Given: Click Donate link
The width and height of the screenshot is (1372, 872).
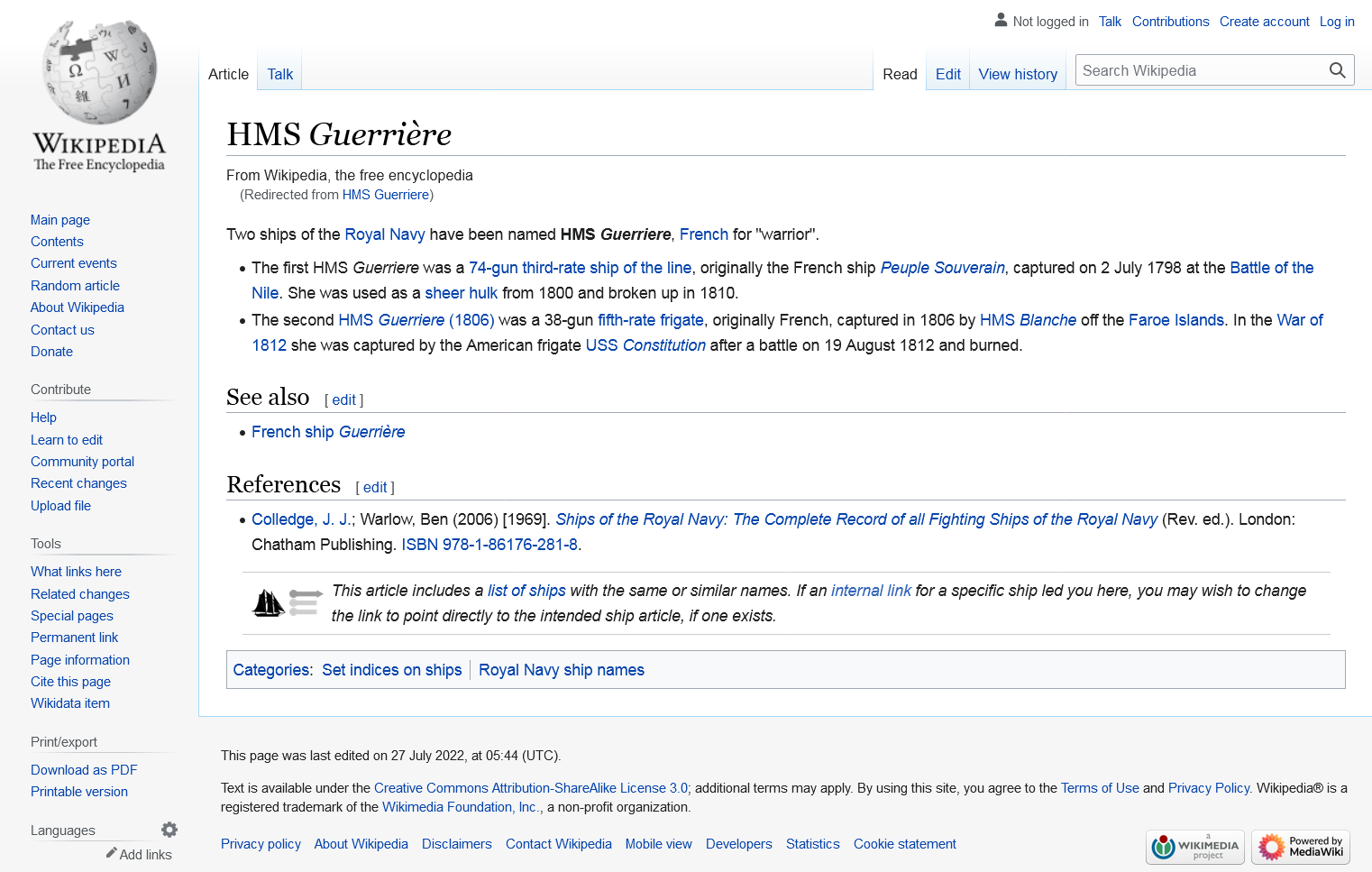Looking at the screenshot, I should pos(51,352).
